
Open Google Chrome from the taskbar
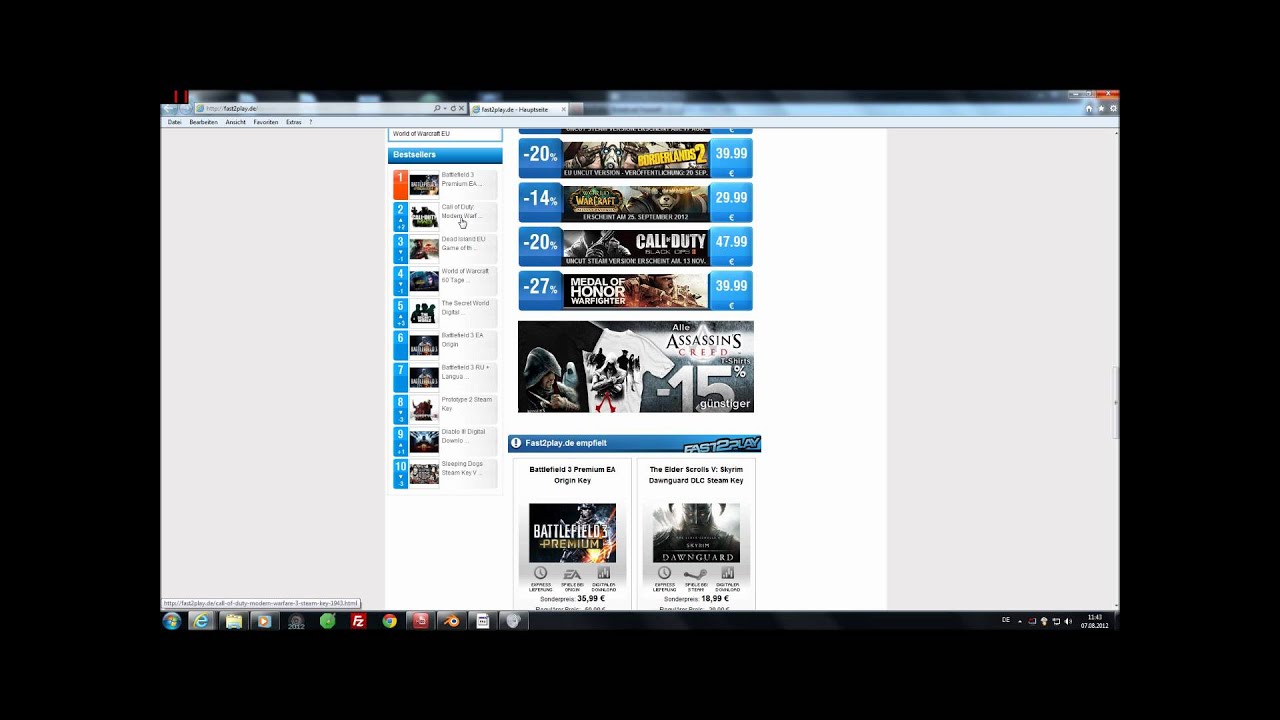[389, 621]
